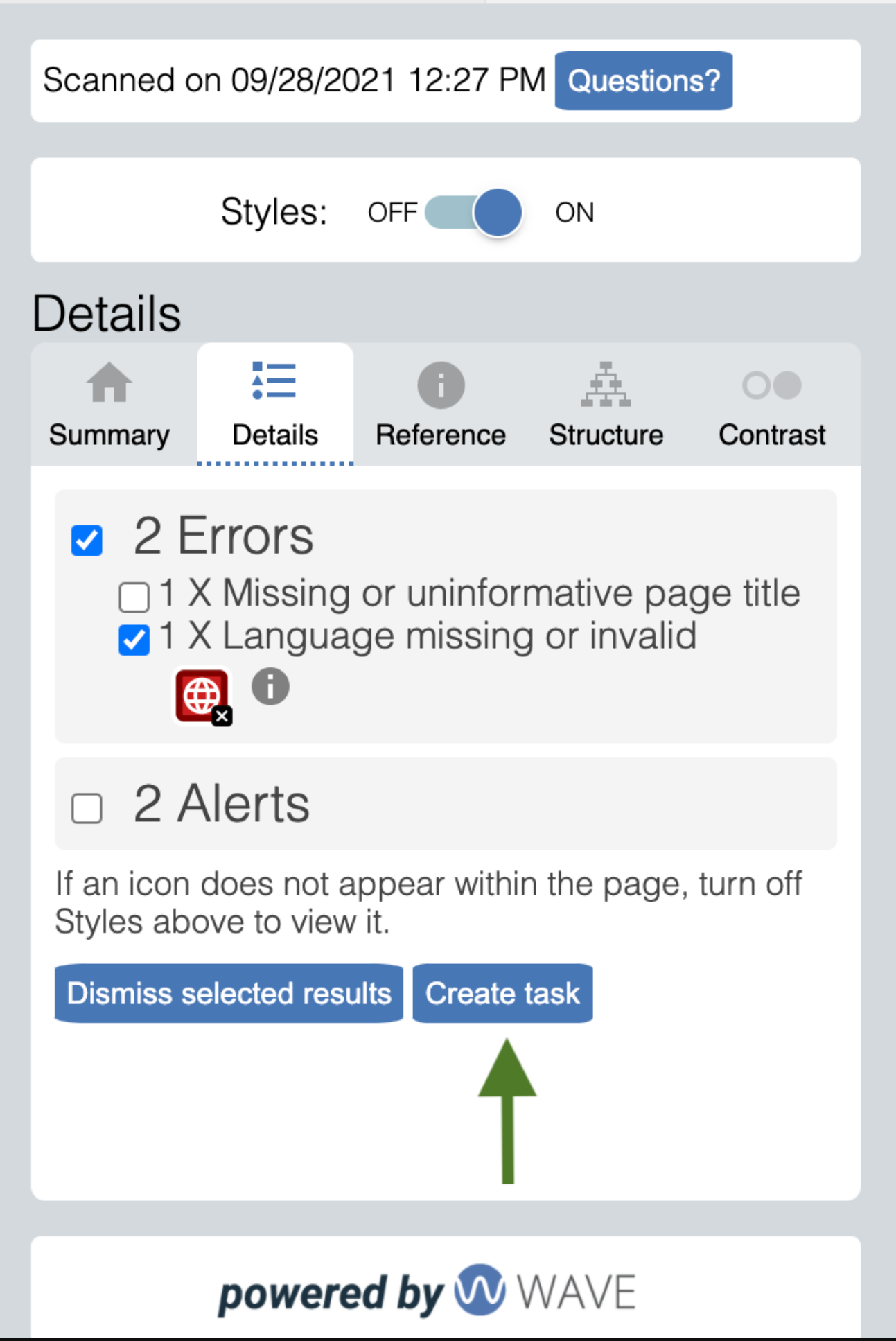Click the Reference info circle icon
This screenshot has height=1341, width=896.
[x=441, y=385]
